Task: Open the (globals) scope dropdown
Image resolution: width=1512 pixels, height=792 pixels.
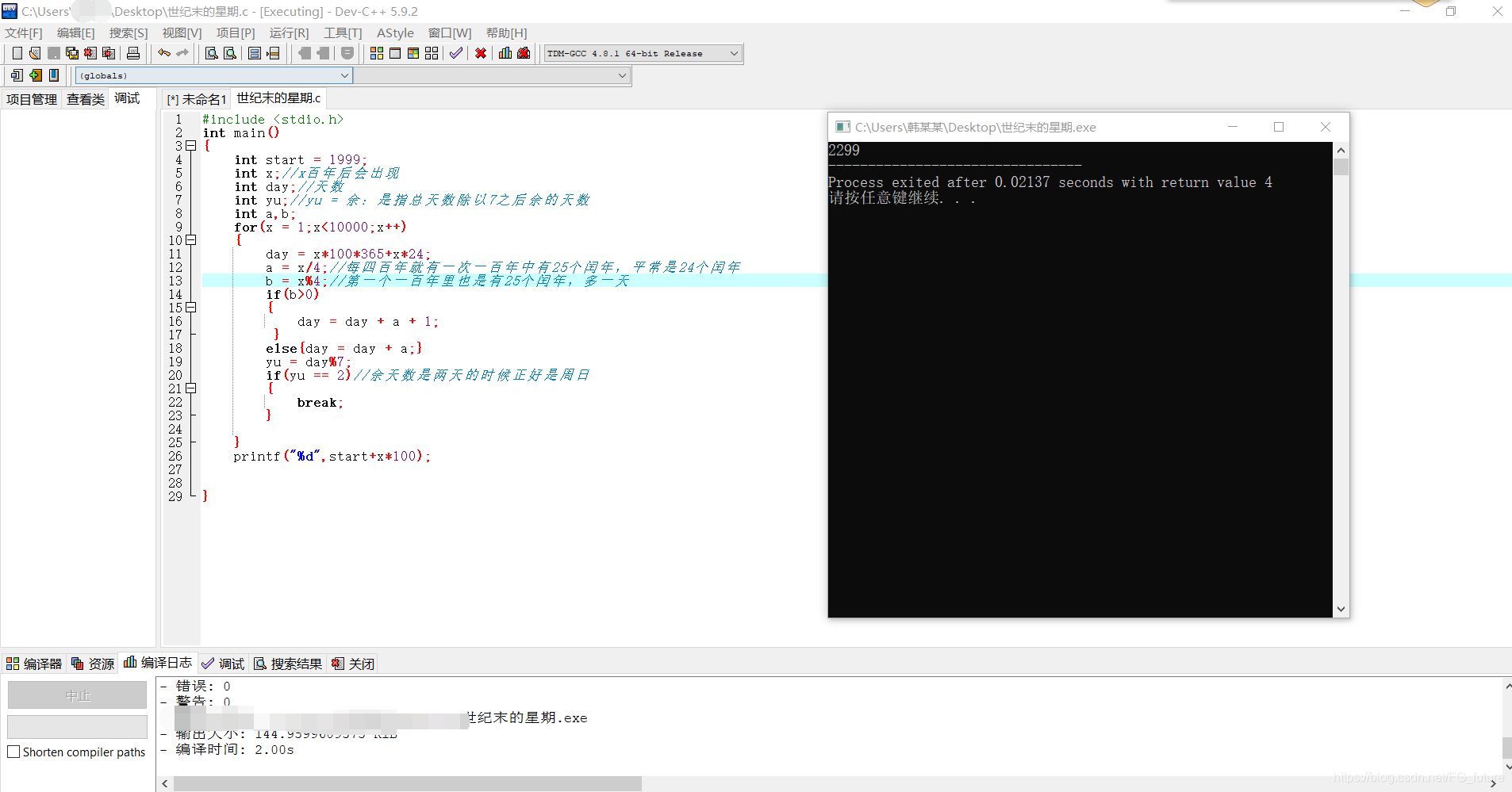Action: coord(214,75)
